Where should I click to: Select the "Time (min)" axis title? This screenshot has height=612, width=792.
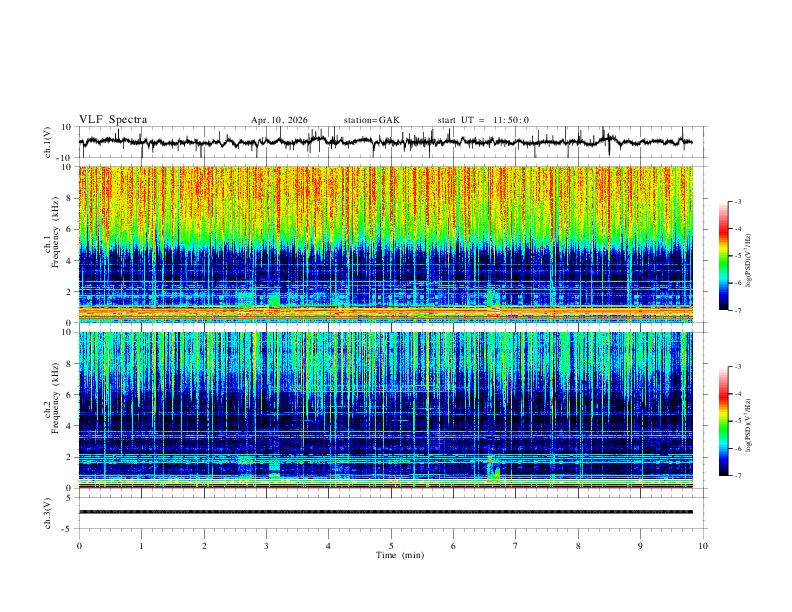[x=400, y=555]
